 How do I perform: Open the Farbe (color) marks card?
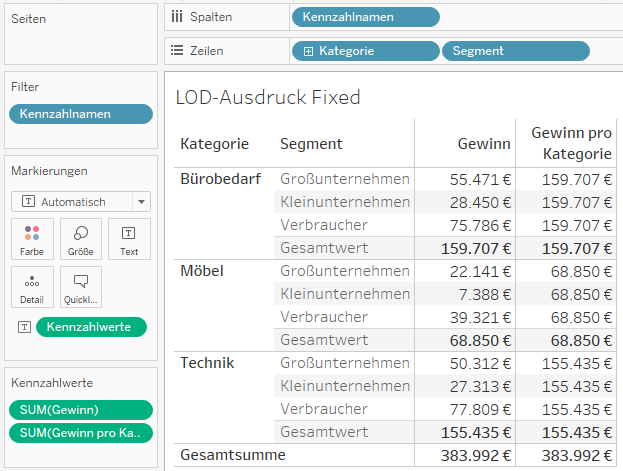(32, 239)
